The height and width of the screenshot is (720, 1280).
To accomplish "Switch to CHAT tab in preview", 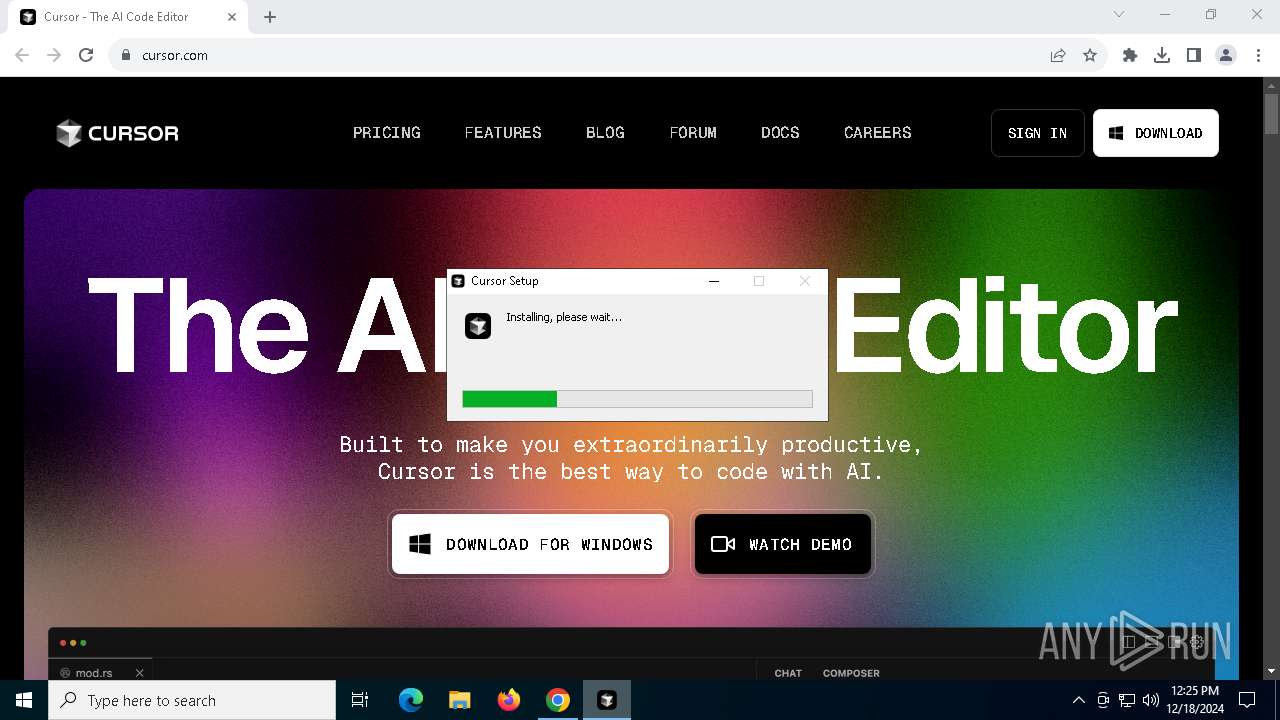I will tap(788, 673).
